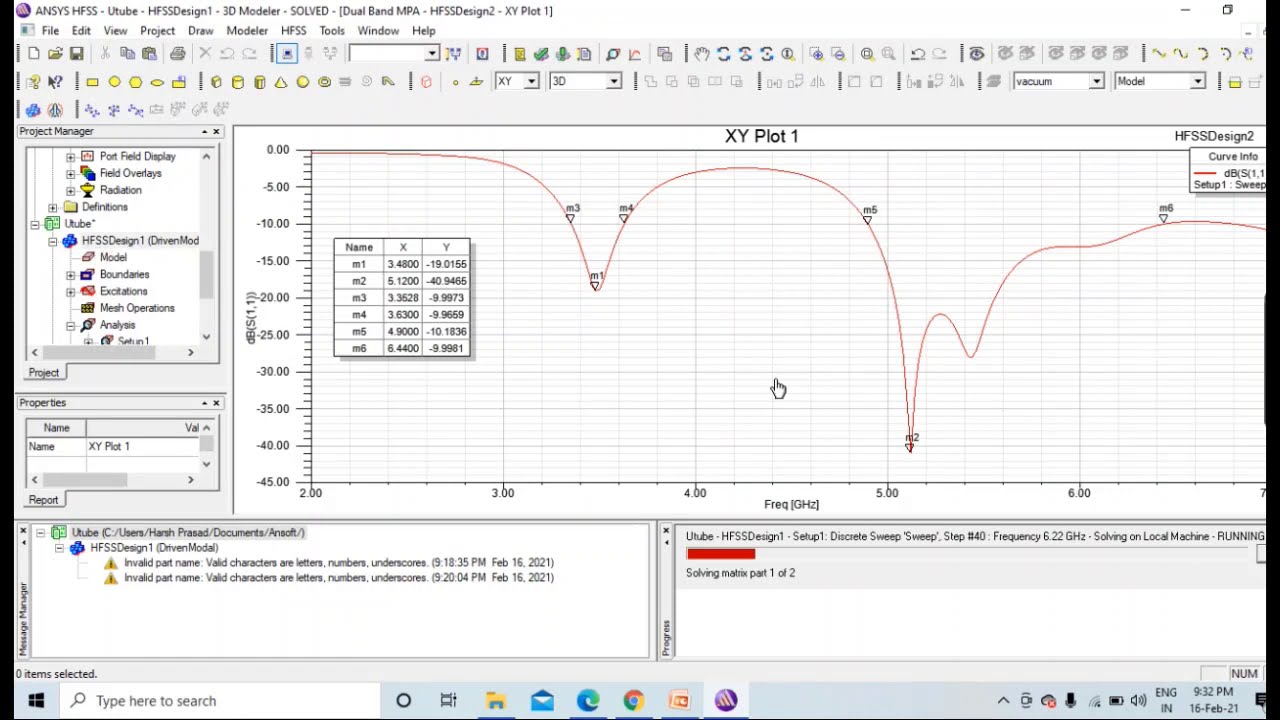The height and width of the screenshot is (720, 1280).
Task: Select the Draw regular polygon tool
Action: pyautogui.click(x=136, y=82)
